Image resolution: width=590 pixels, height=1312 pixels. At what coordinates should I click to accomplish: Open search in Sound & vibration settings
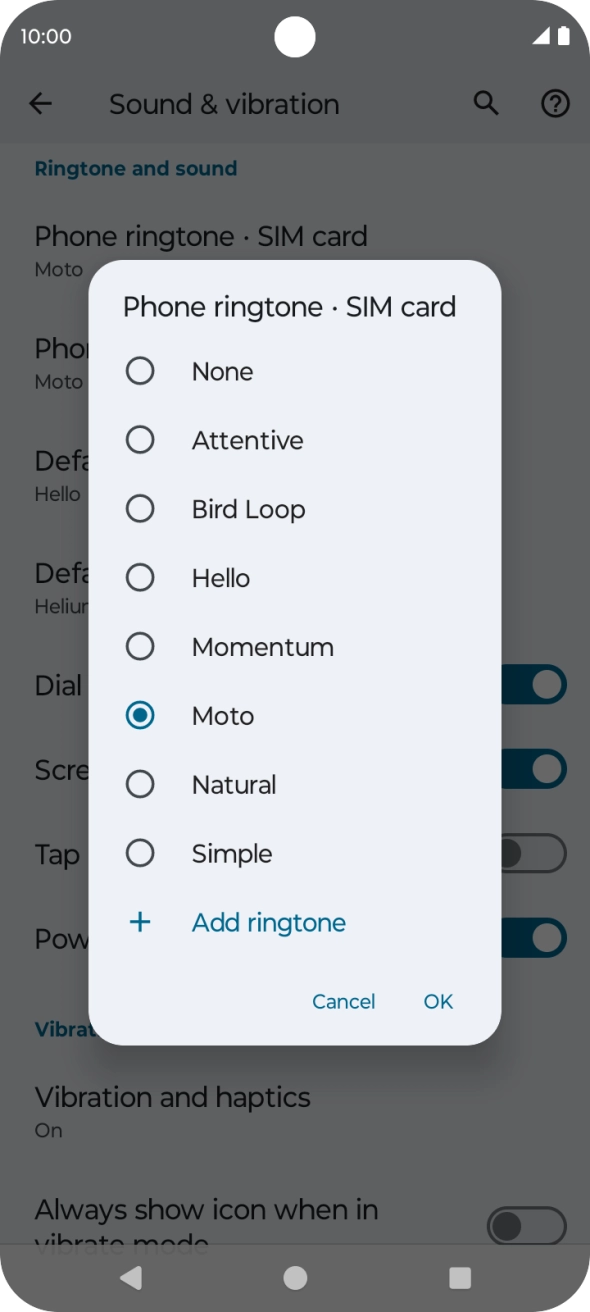pos(486,103)
